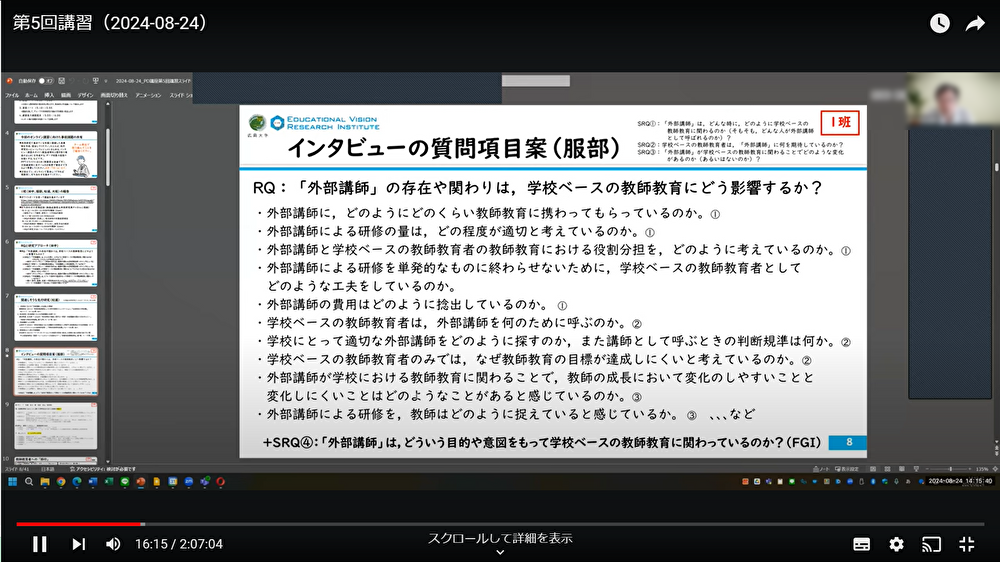1000x562 pixels.
Task: Click the PowerPoint save icon
Action: [61, 81]
